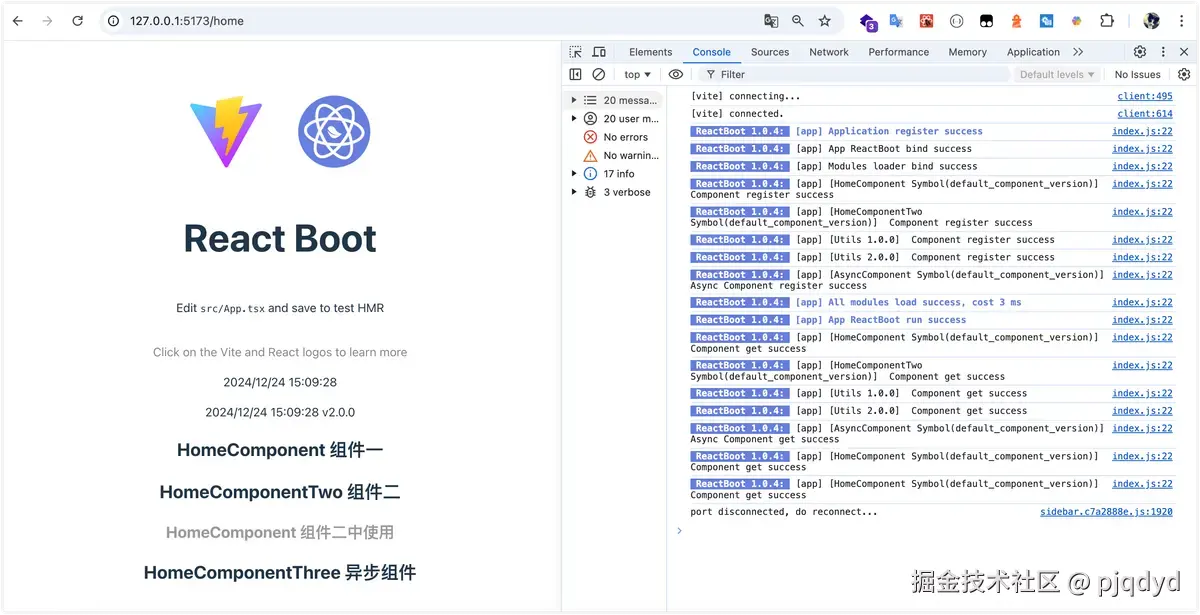Open the Application tab

(1033, 52)
